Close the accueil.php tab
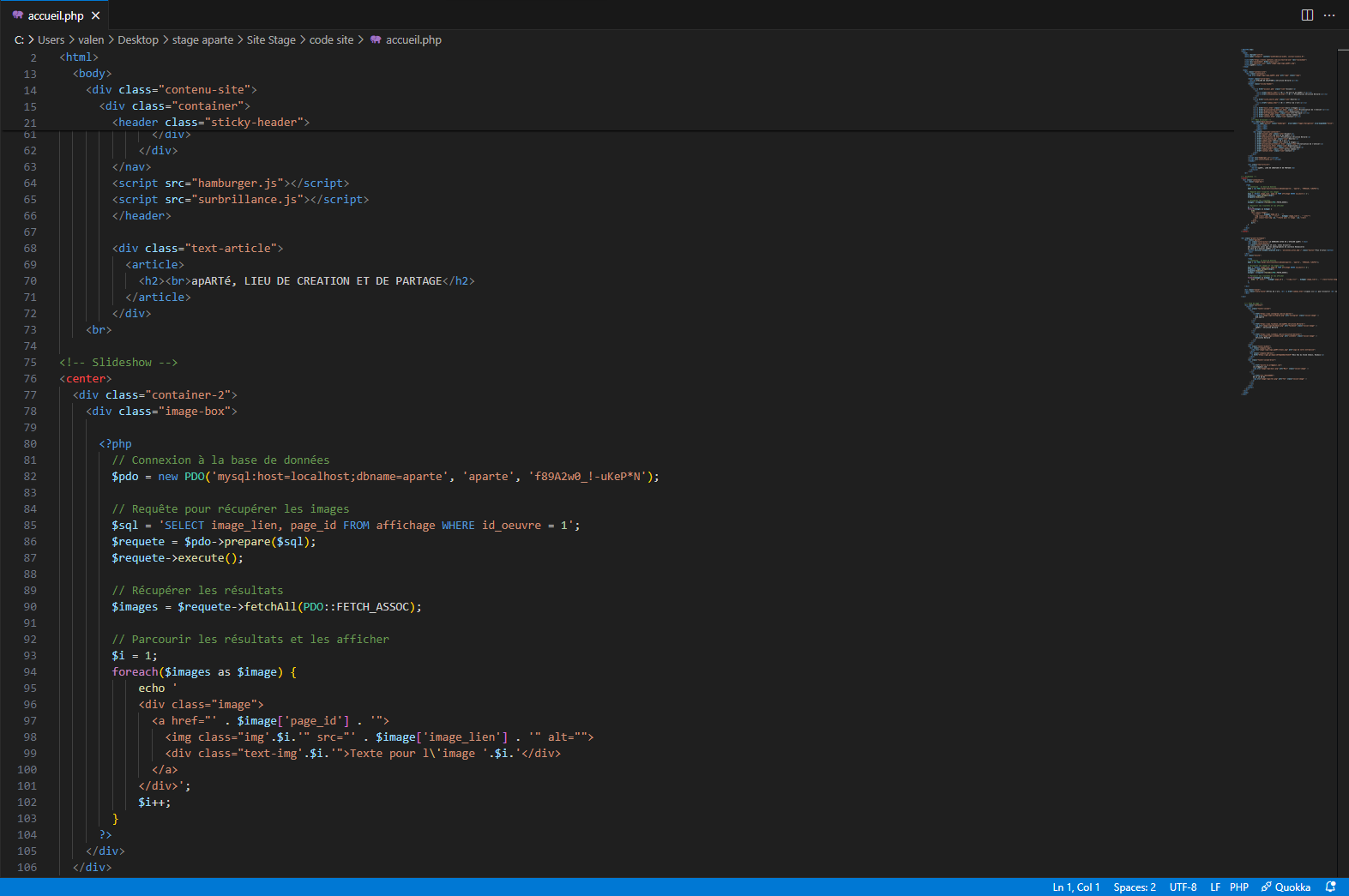Screen dimensions: 1349x896 click(x=96, y=15)
